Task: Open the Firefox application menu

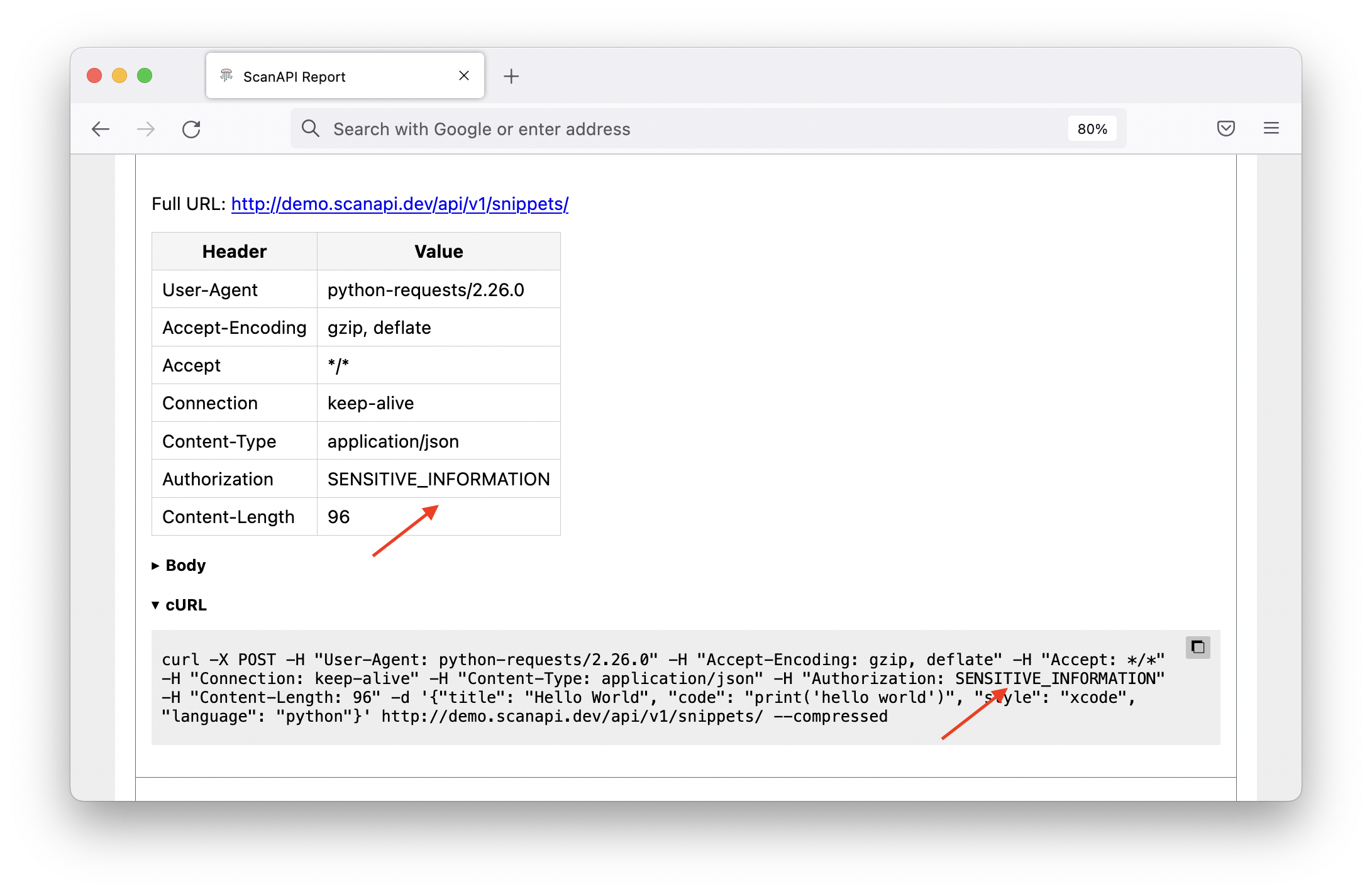Action: (x=1271, y=128)
